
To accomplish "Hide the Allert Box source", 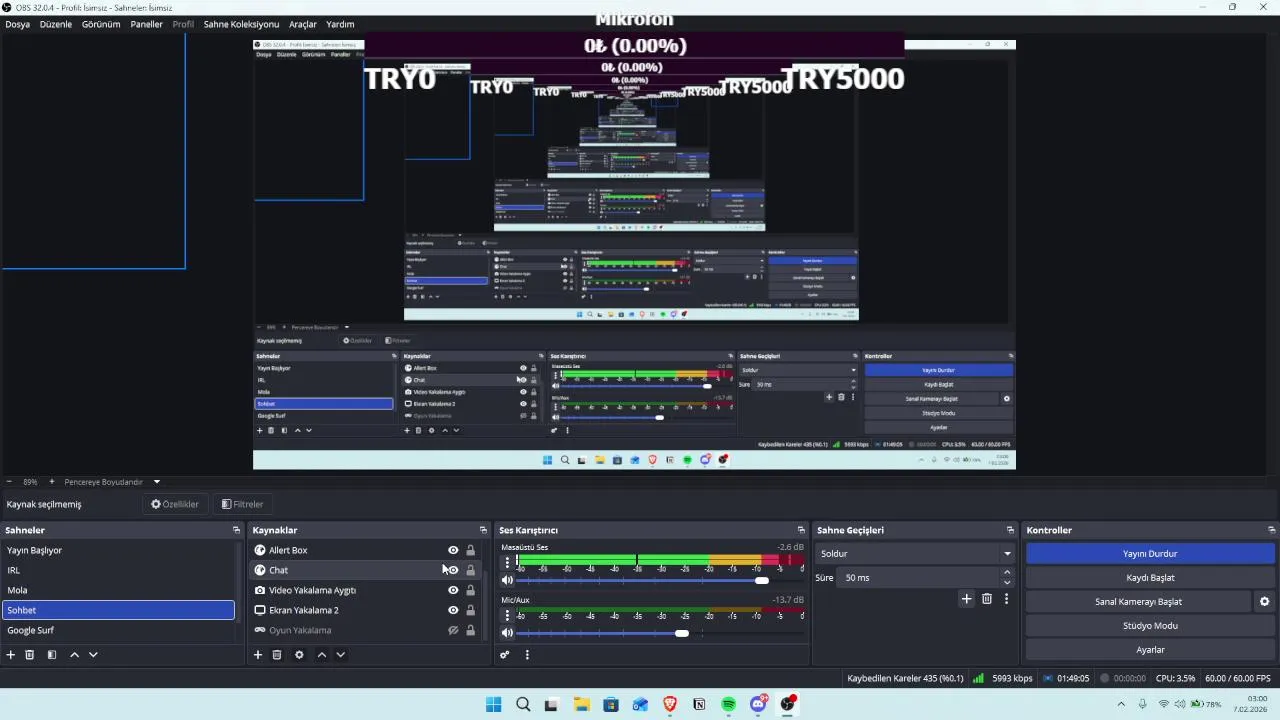I will click(x=453, y=550).
